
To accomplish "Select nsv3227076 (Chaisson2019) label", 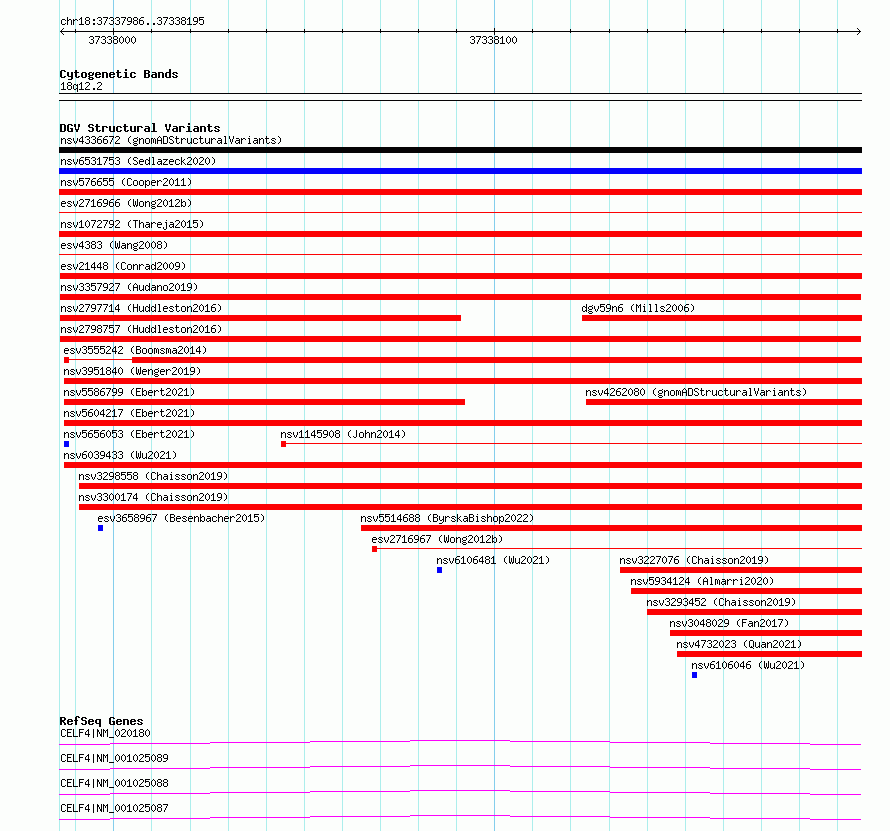I will 694,560.
